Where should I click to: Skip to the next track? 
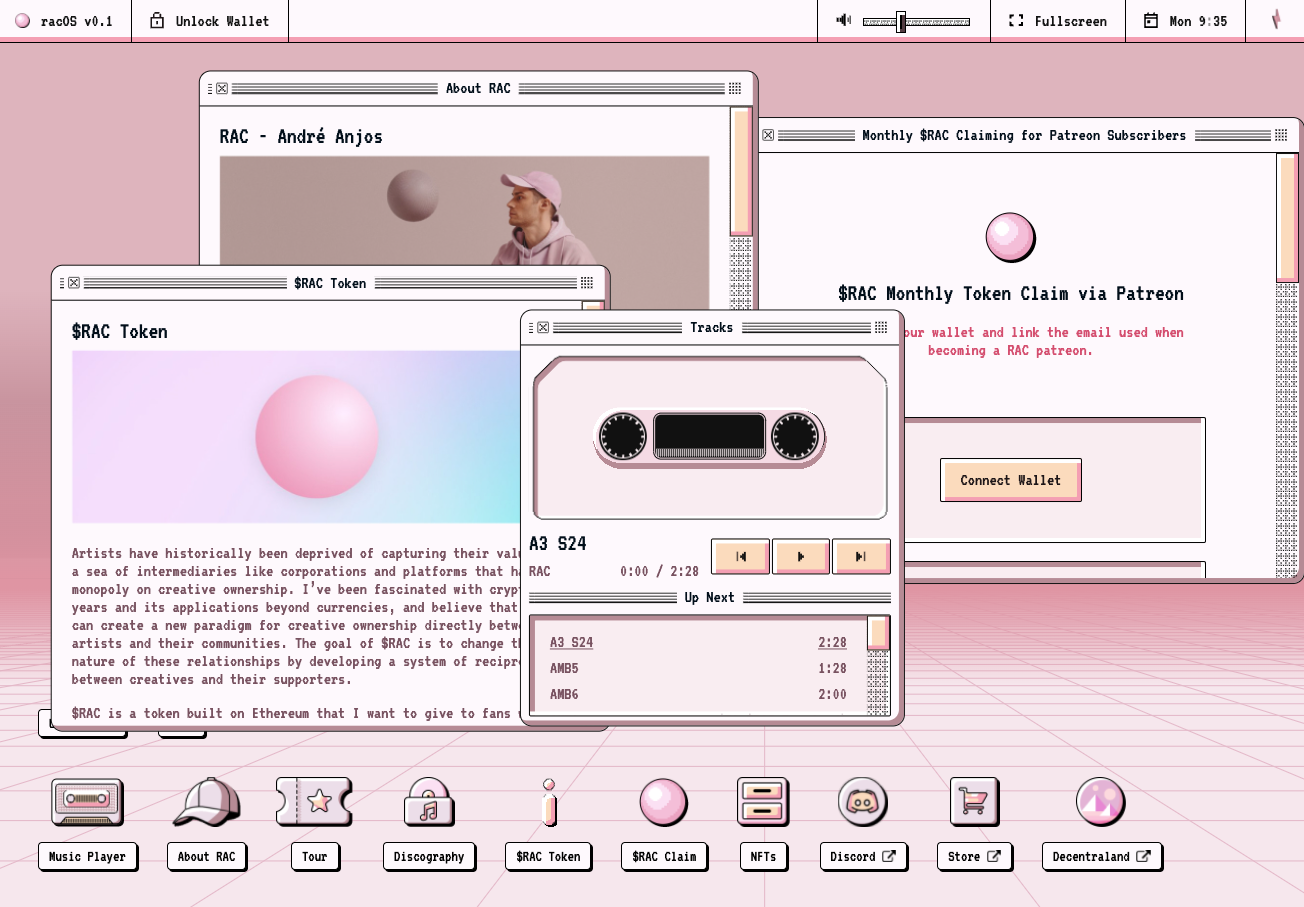(x=860, y=557)
